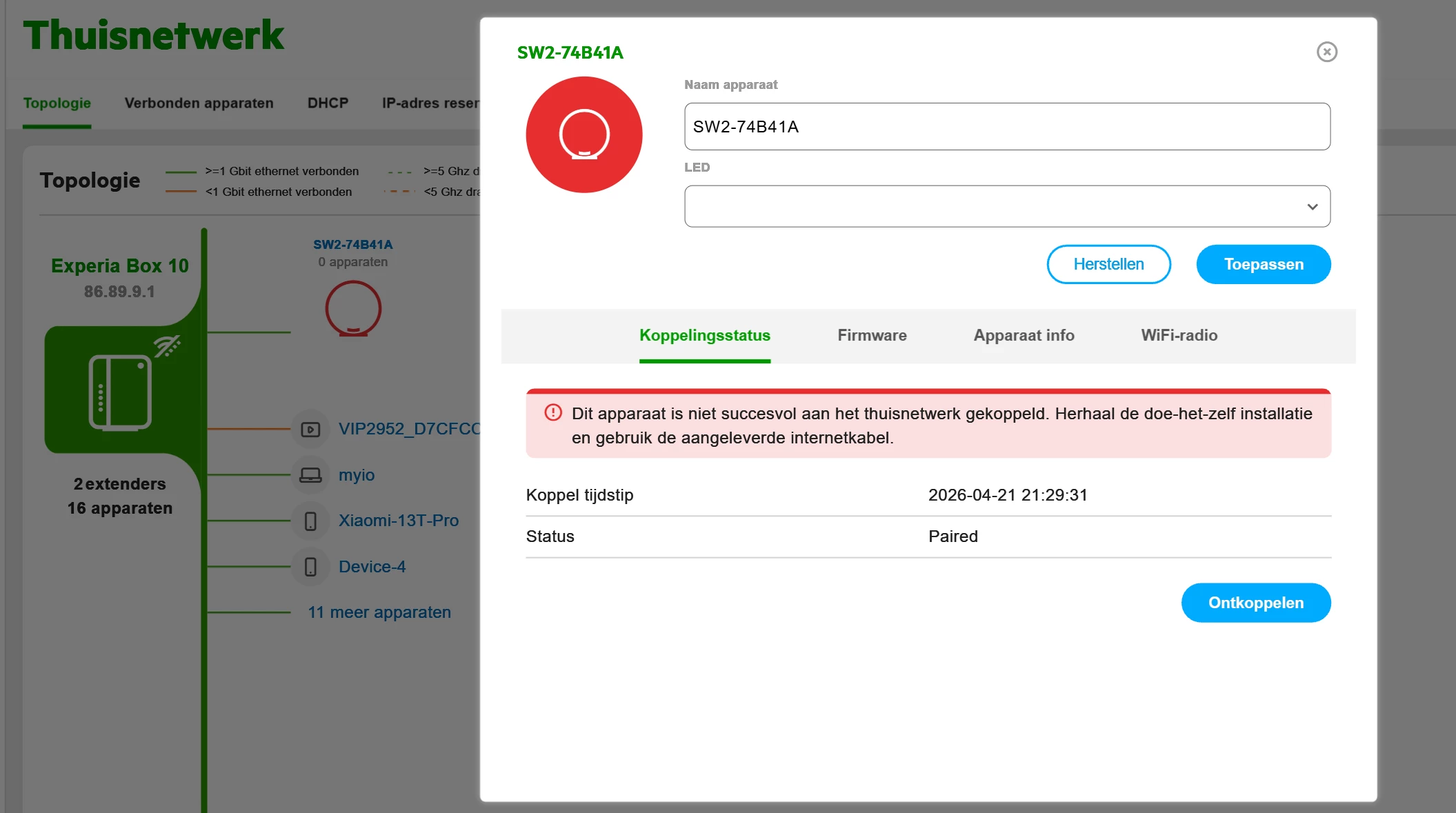Click the Experia Box 10 router icon

[121, 392]
